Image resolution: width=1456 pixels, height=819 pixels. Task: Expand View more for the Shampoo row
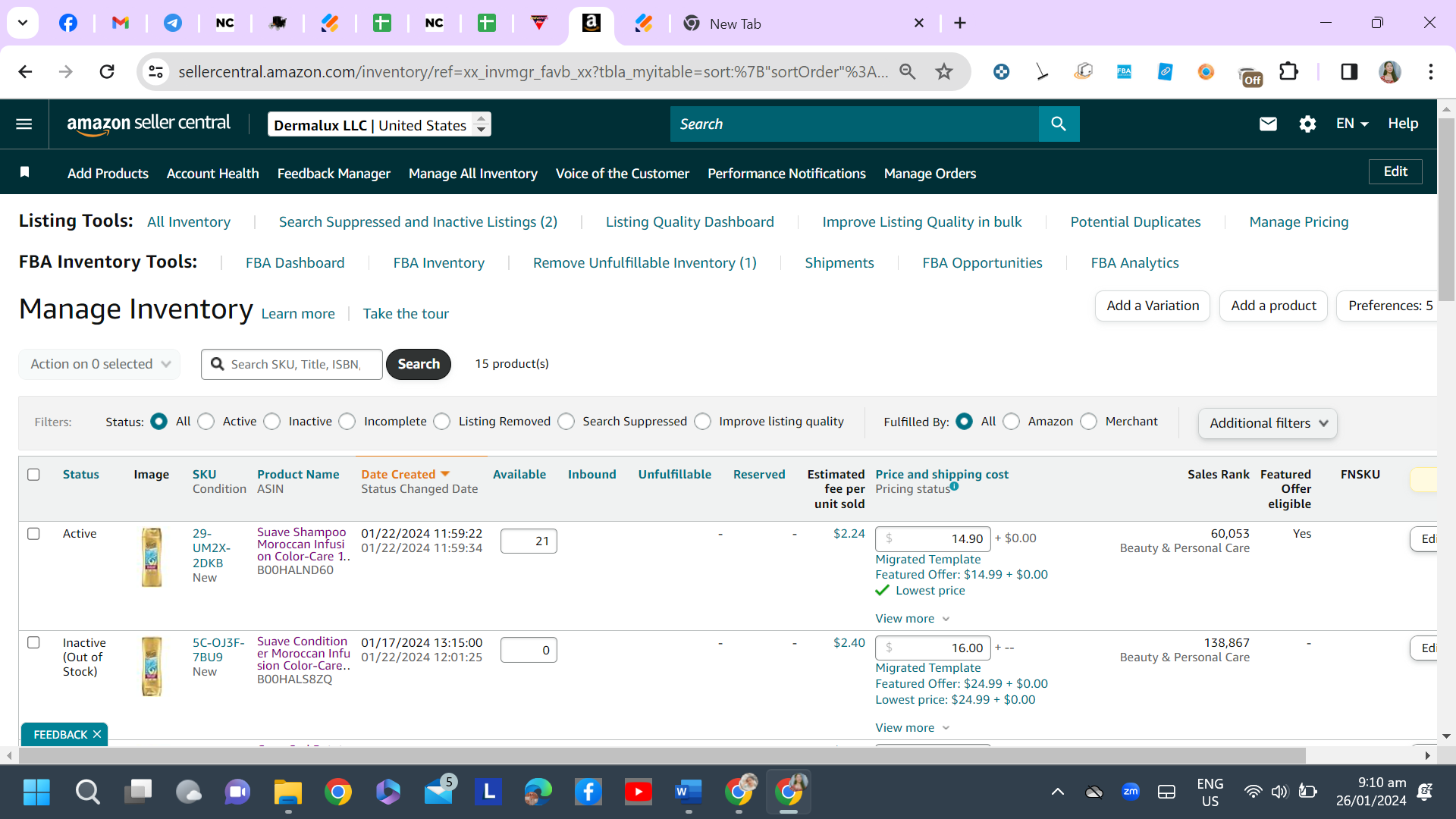point(912,618)
